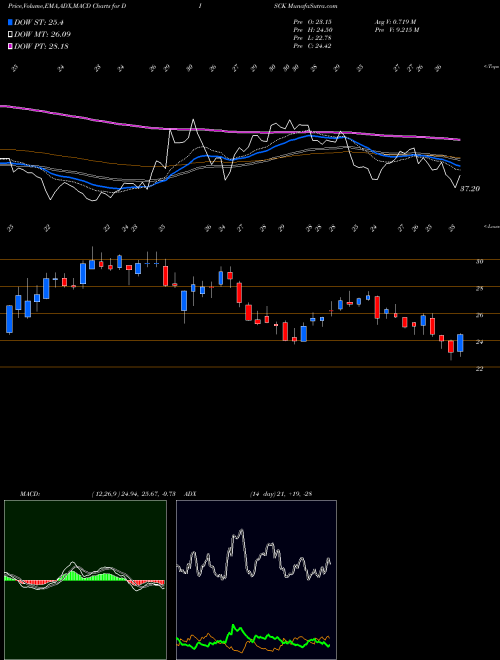Click the Pre L: 22.78 low value

pos(313,38)
